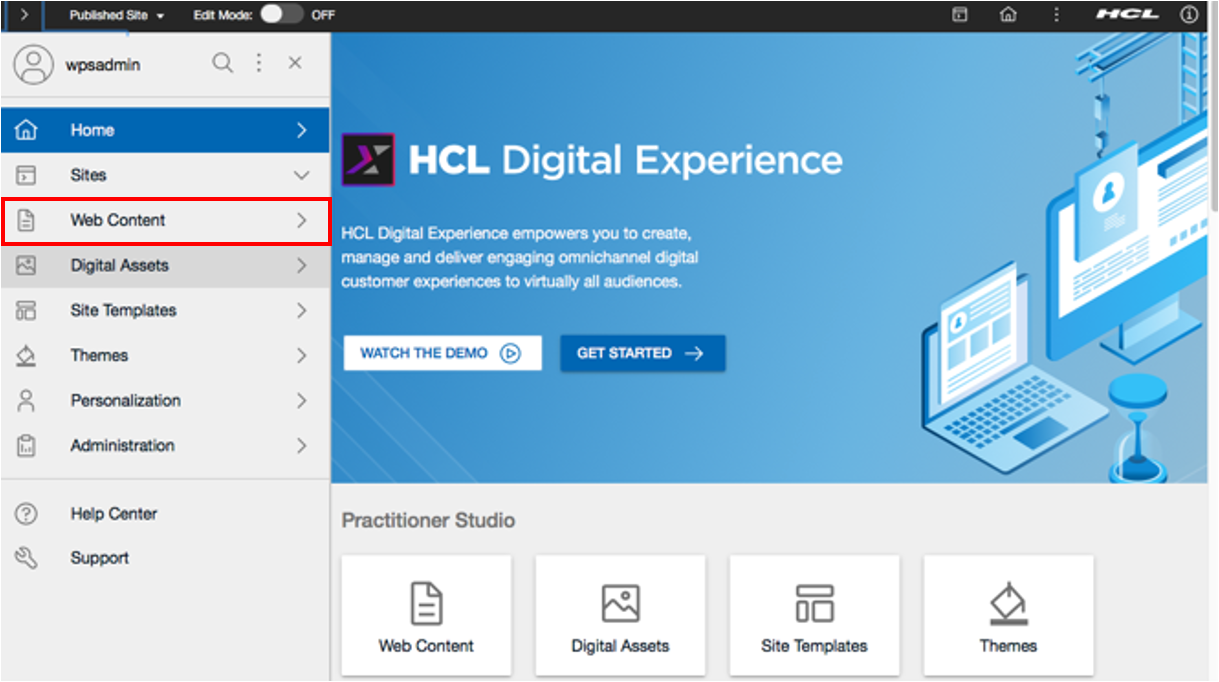1219x682 pixels.
Task: Click the top bar home icon
Action: (1008, 15)
